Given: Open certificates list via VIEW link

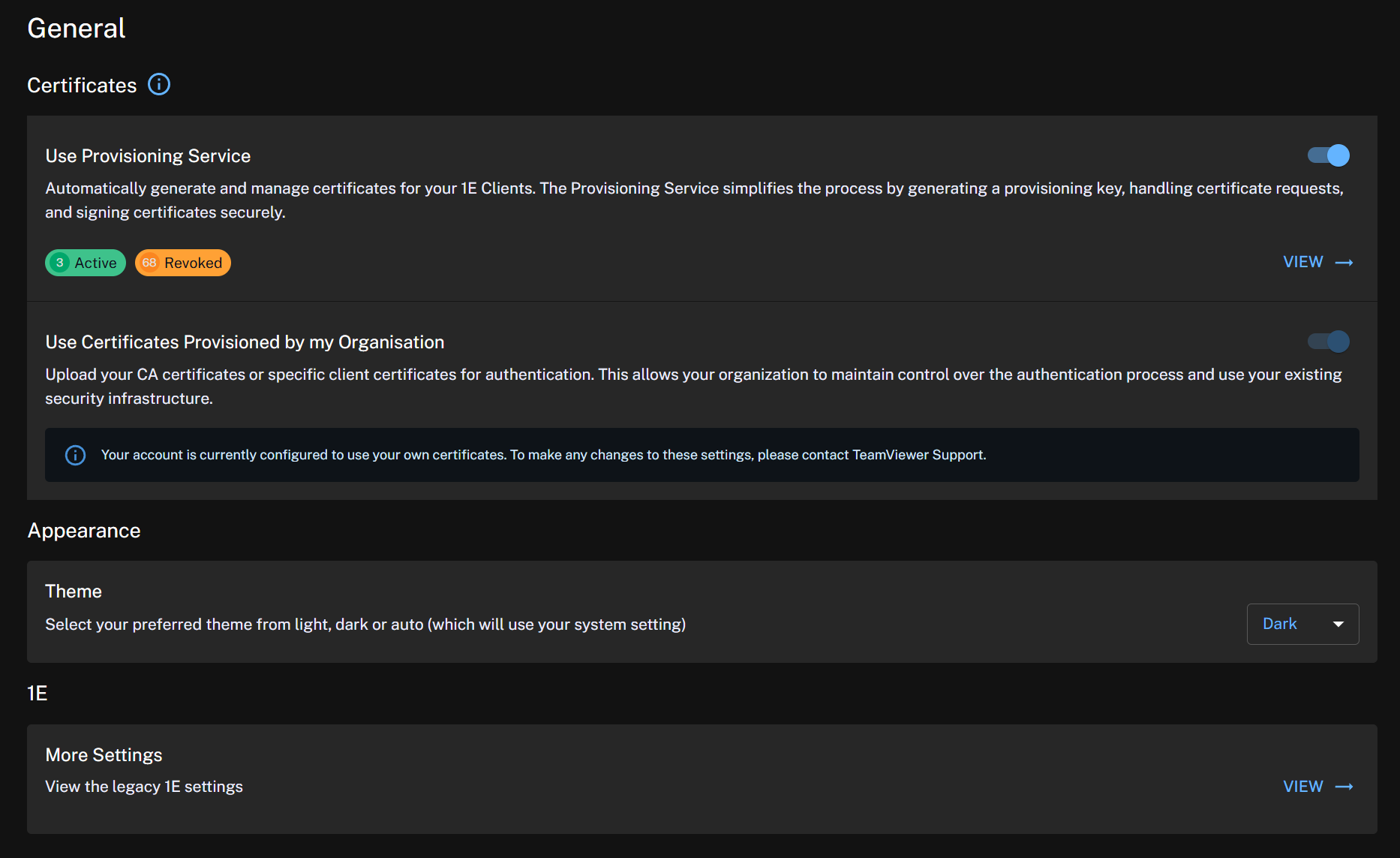Looking at the screenshot, I should point(1303,262).
